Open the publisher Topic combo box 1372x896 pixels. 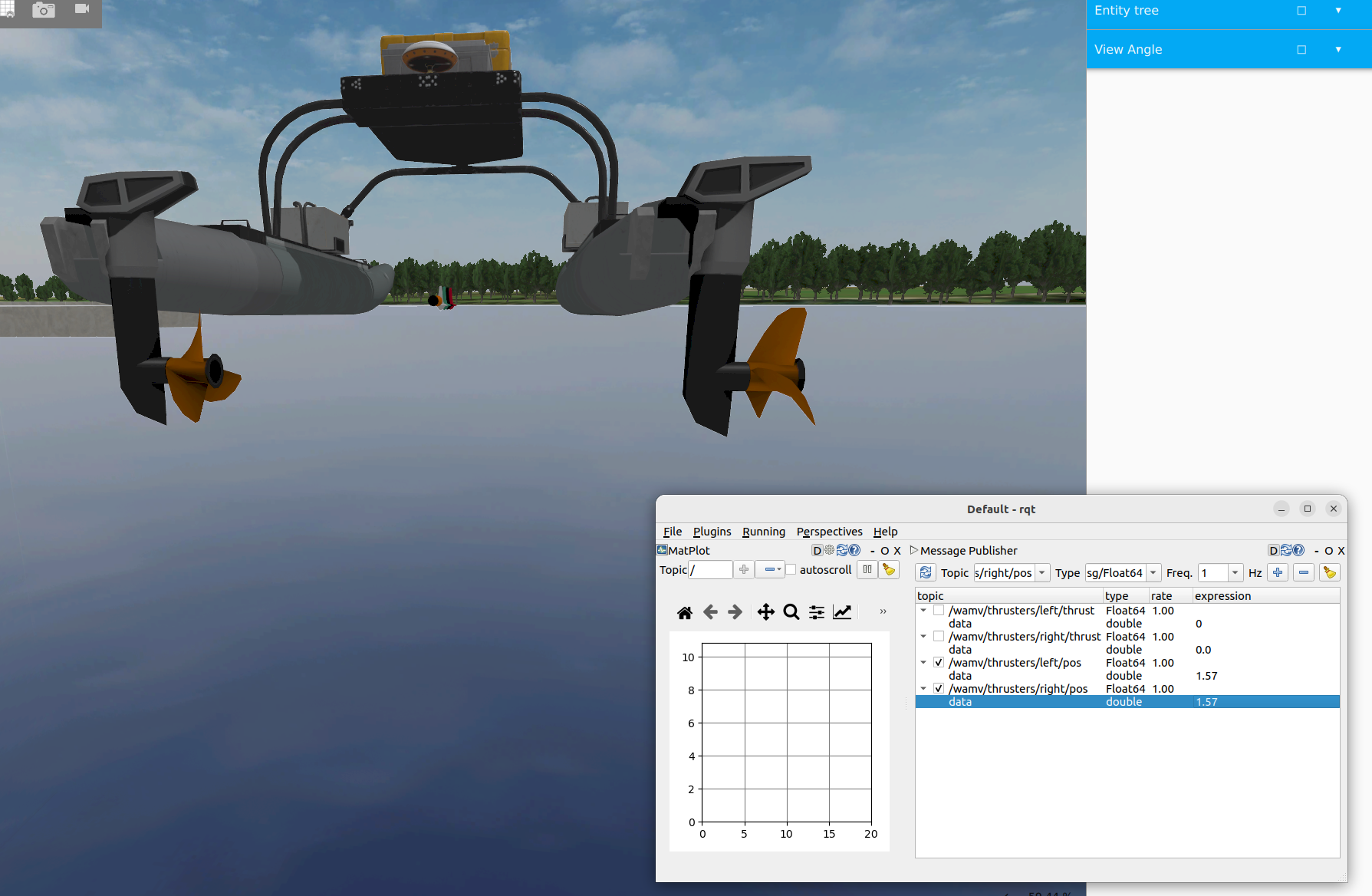tap(1012, 573)
